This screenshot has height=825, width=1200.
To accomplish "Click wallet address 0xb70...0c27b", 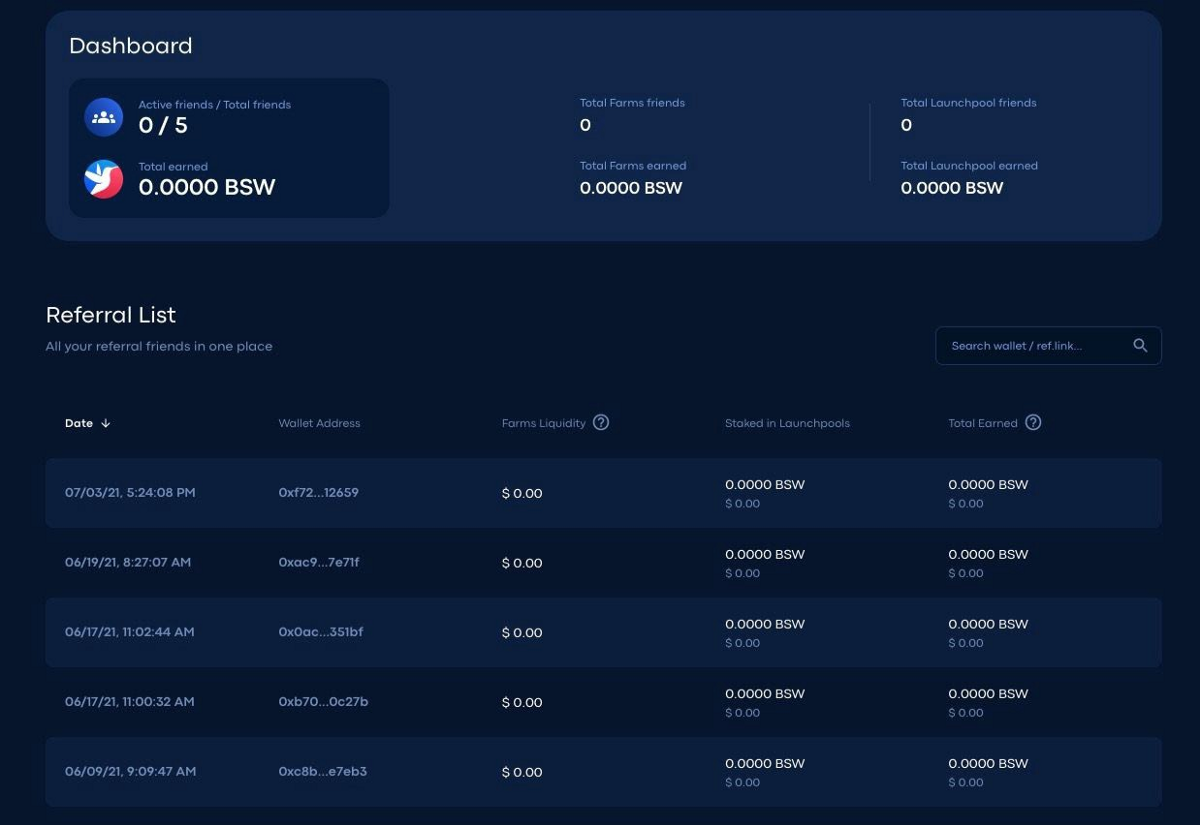I will [323, 702].
